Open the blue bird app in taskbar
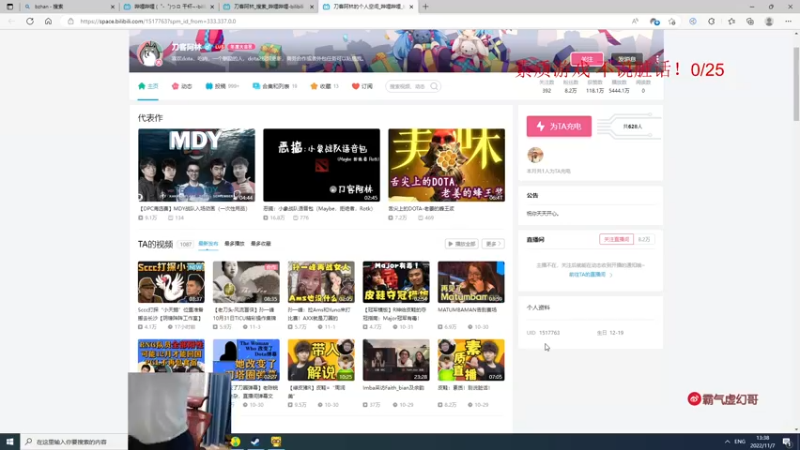 tap(255, 441)
